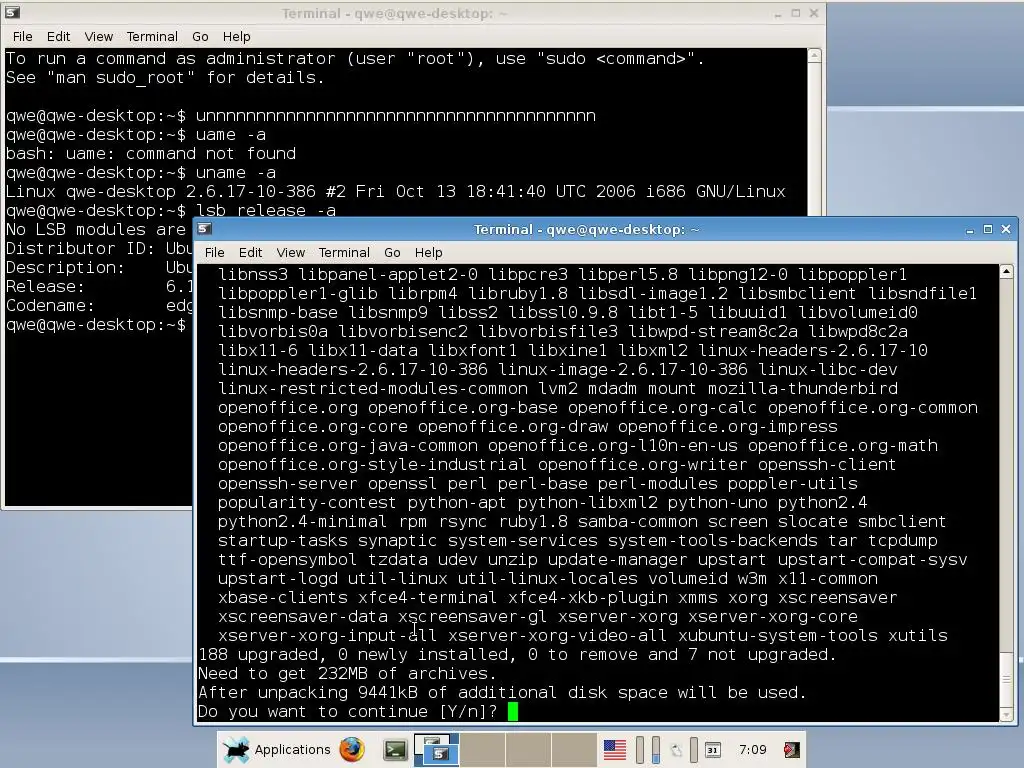Open File menu in front terminal window

tap(214, 252)
